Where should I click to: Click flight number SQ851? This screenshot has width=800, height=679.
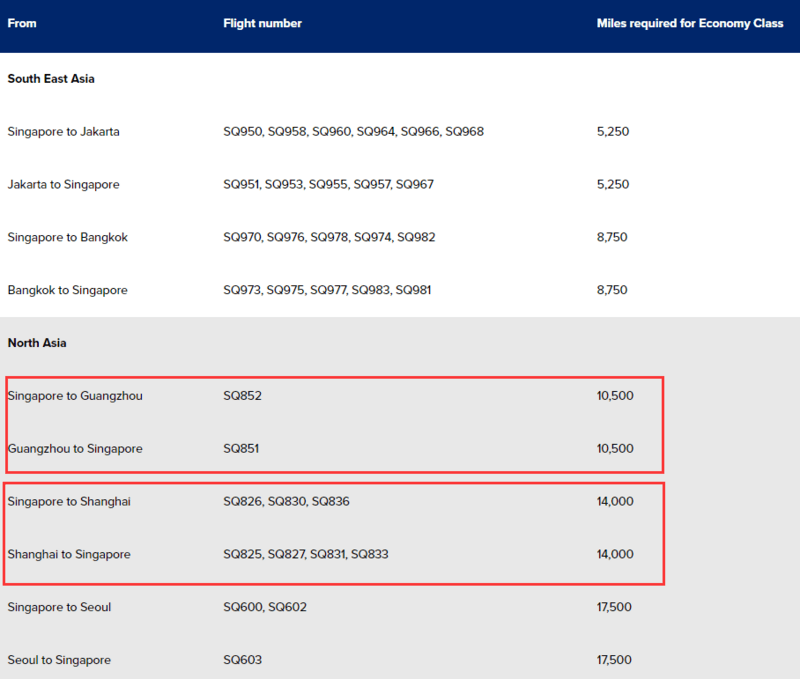click(241, 448)
